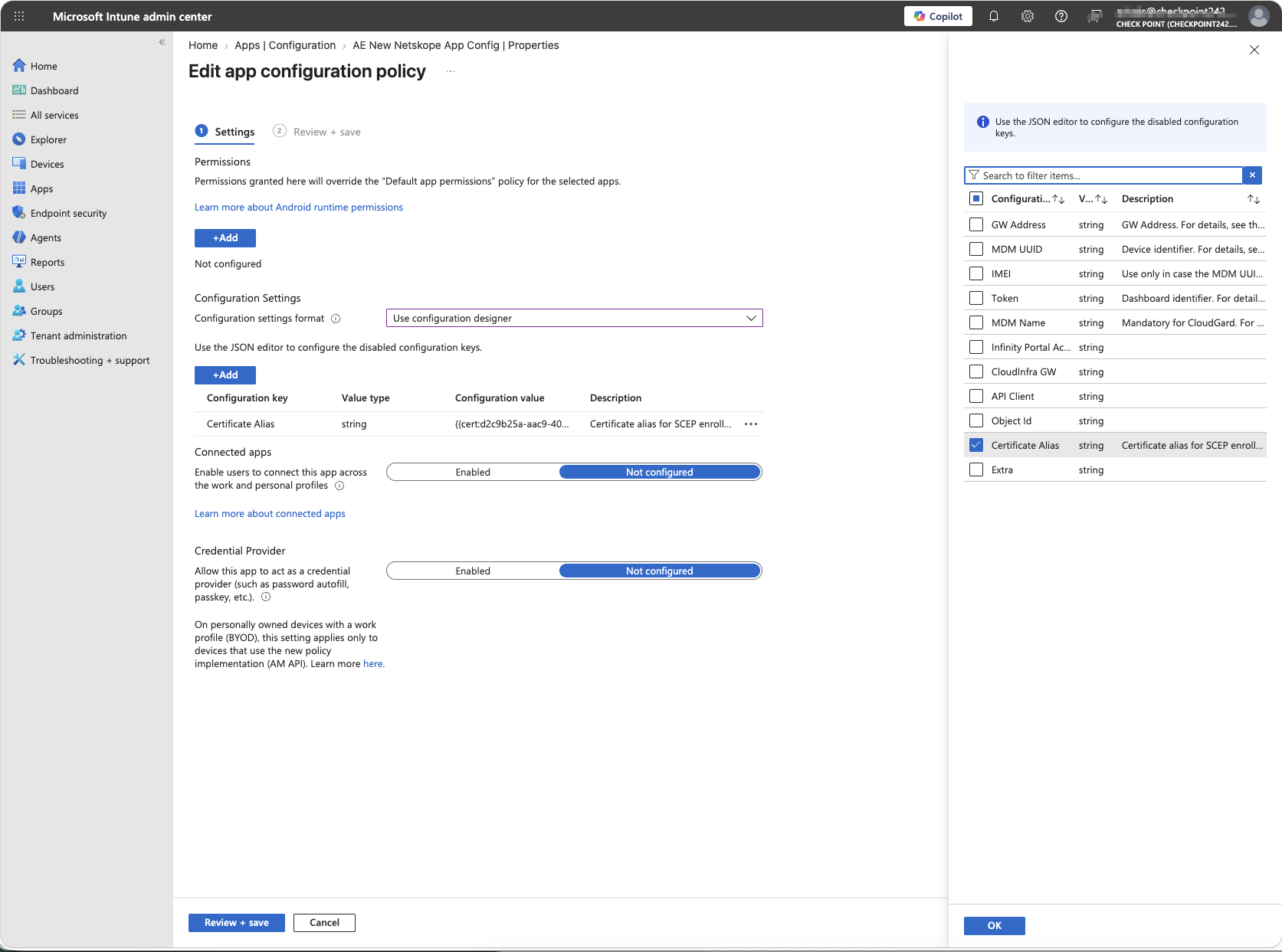Screen dimensions: 1282x952
Task: Clear the search filter with X button
Action: pyautogui.click(x=1252, y=175)
